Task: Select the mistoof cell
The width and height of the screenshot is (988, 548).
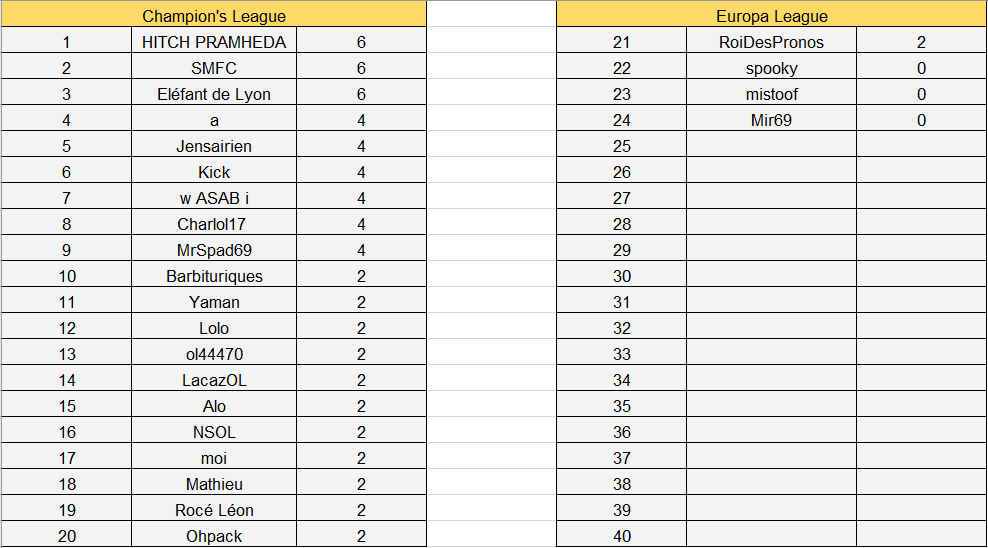Action: [771, 94]
